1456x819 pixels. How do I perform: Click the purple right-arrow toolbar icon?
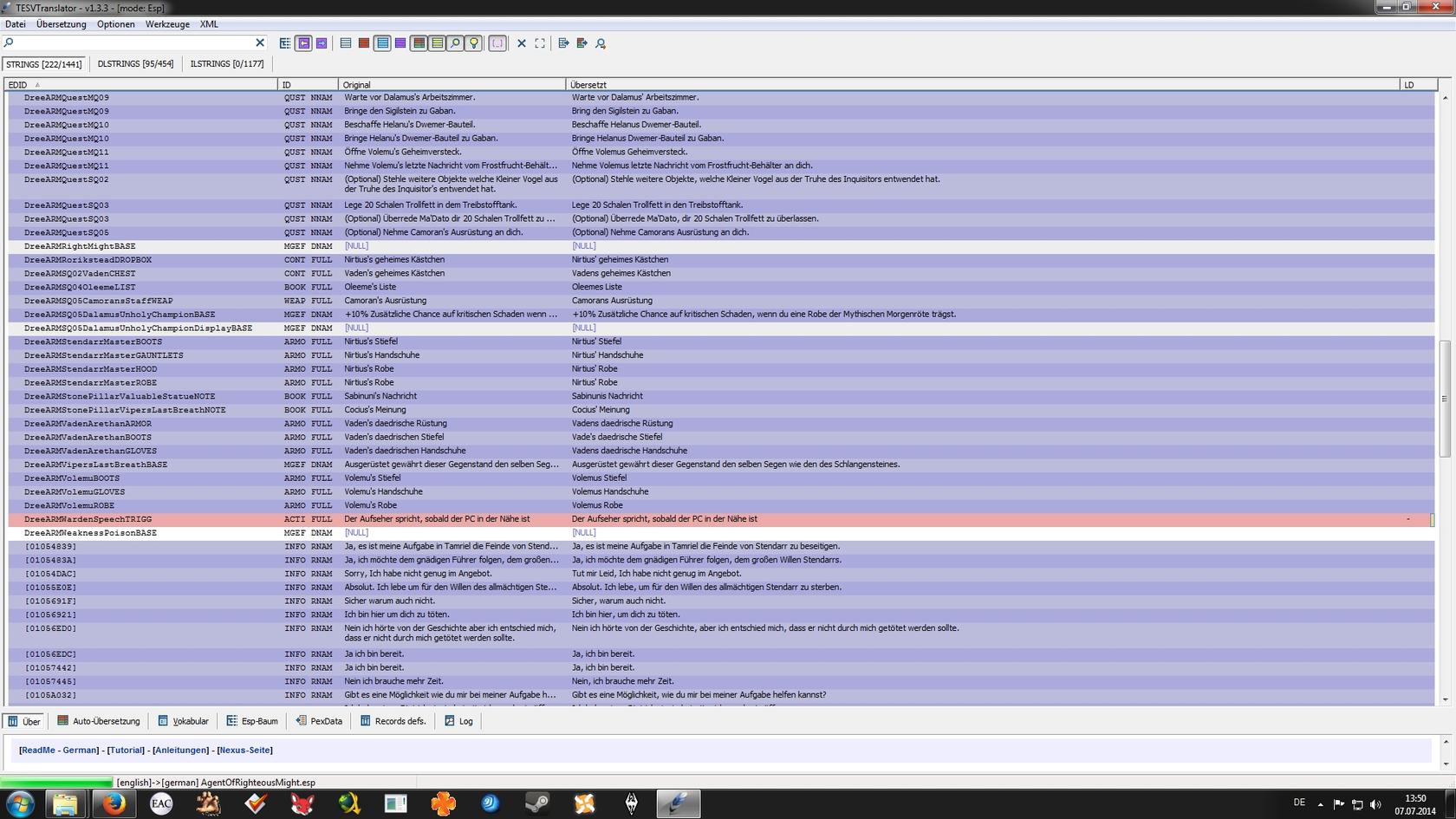322,43
